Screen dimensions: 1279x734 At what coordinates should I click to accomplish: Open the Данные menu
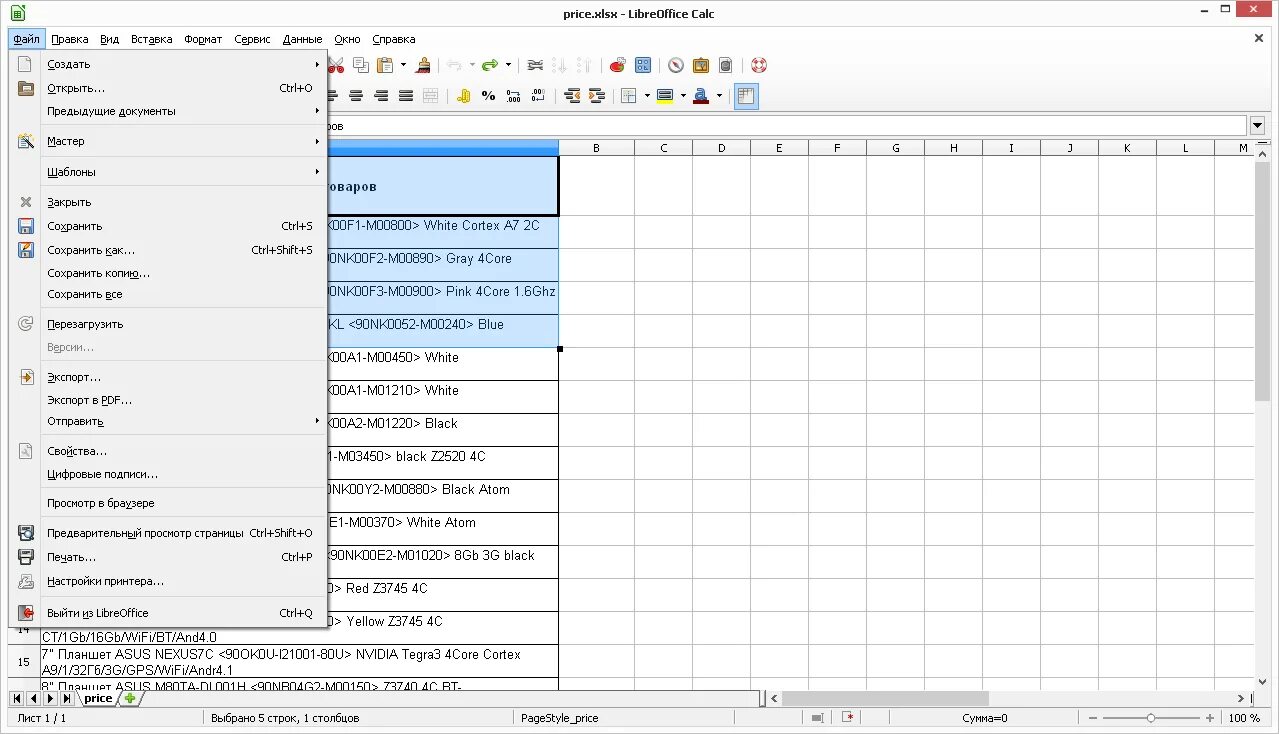pos(302,39)
